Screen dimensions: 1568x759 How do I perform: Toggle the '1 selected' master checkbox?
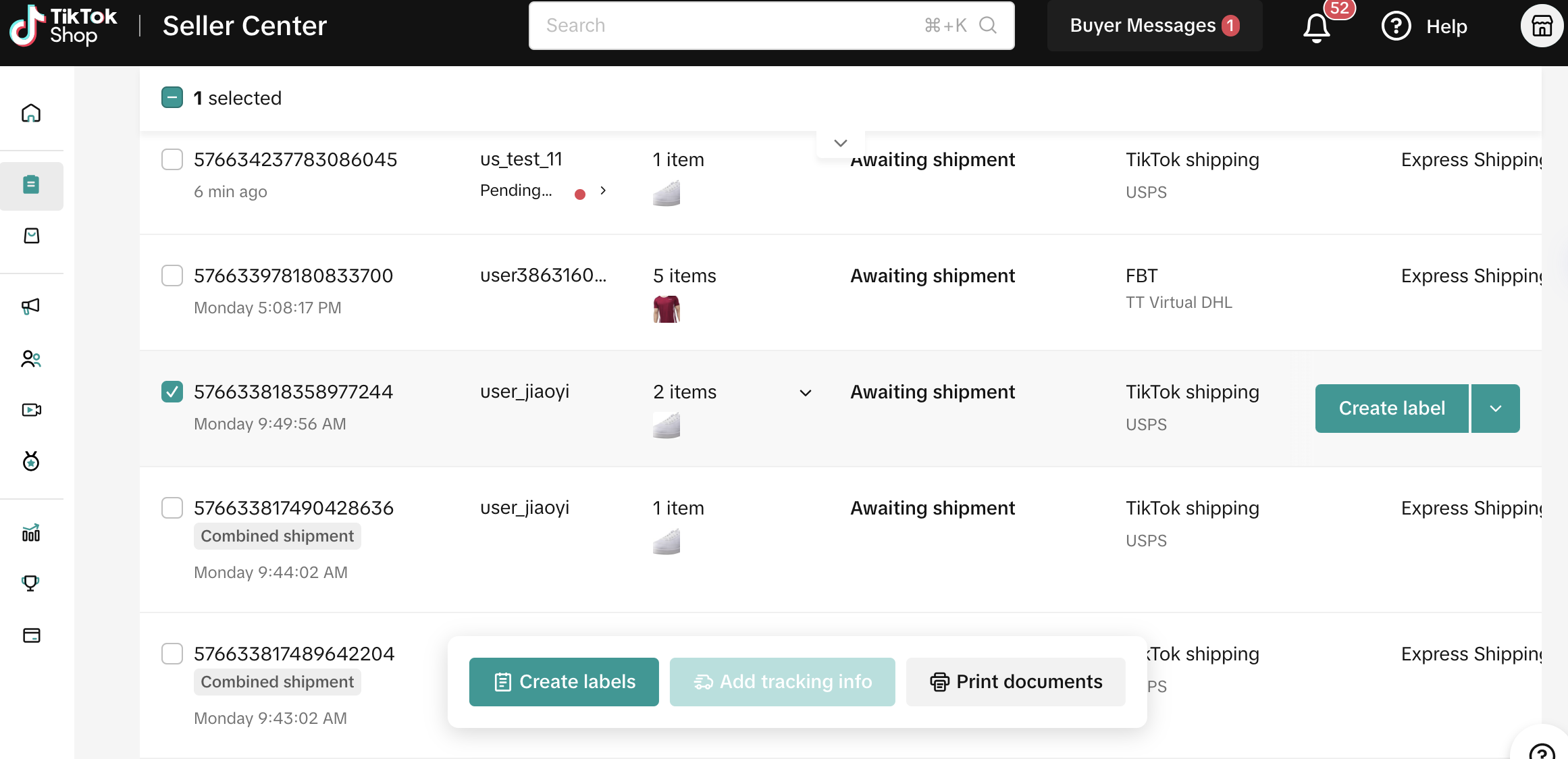click(172, 98)
